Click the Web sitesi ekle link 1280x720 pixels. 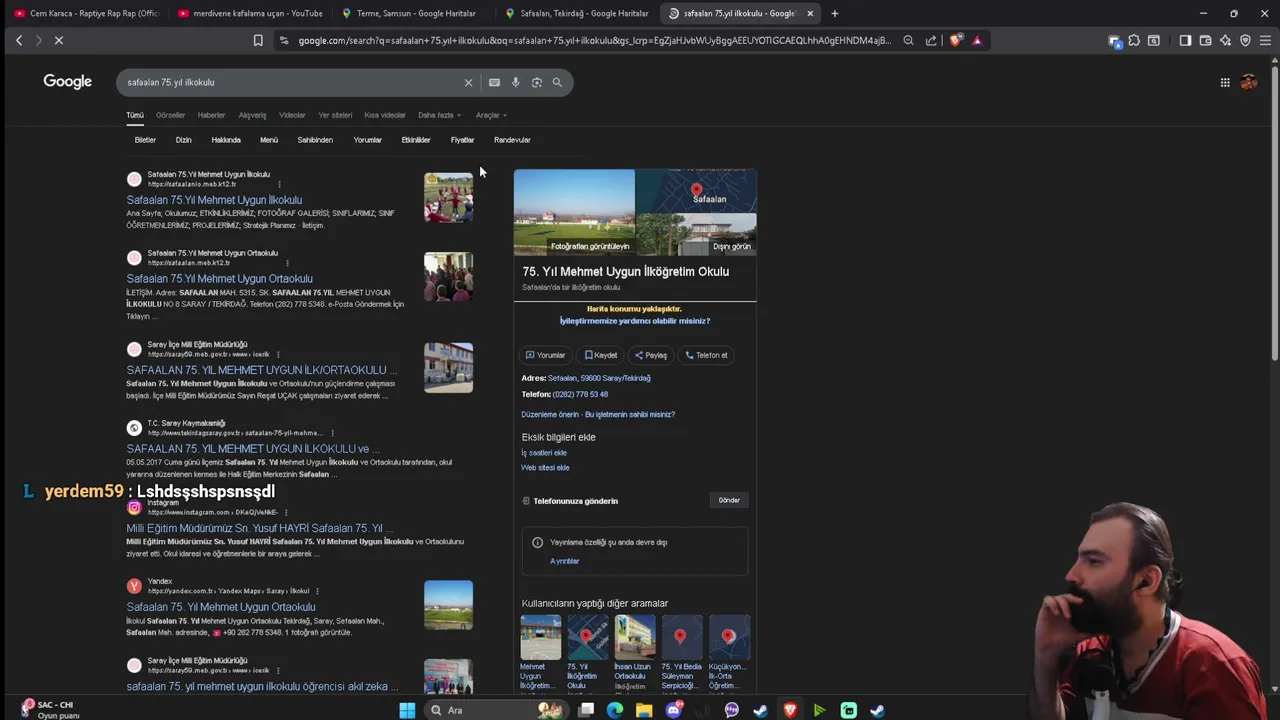[545, 468]
